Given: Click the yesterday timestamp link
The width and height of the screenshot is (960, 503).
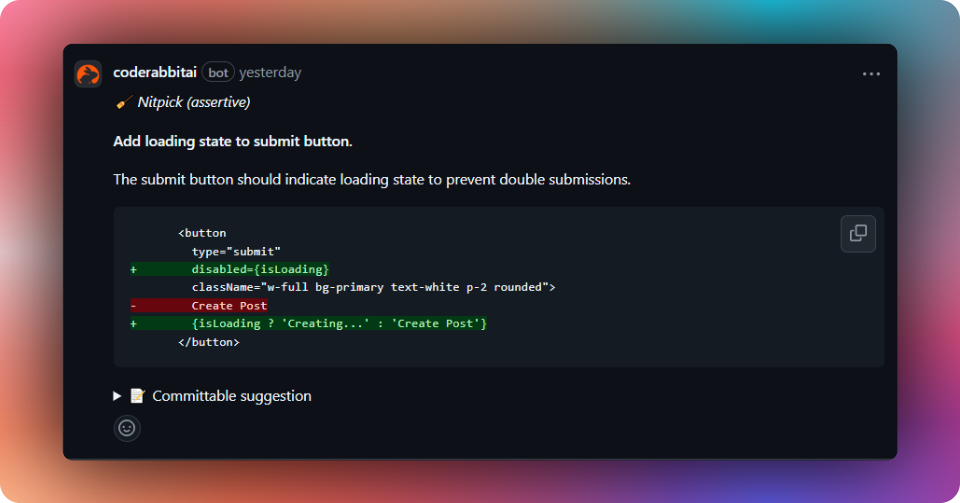Looking at the screenshot, I should 270,72.
